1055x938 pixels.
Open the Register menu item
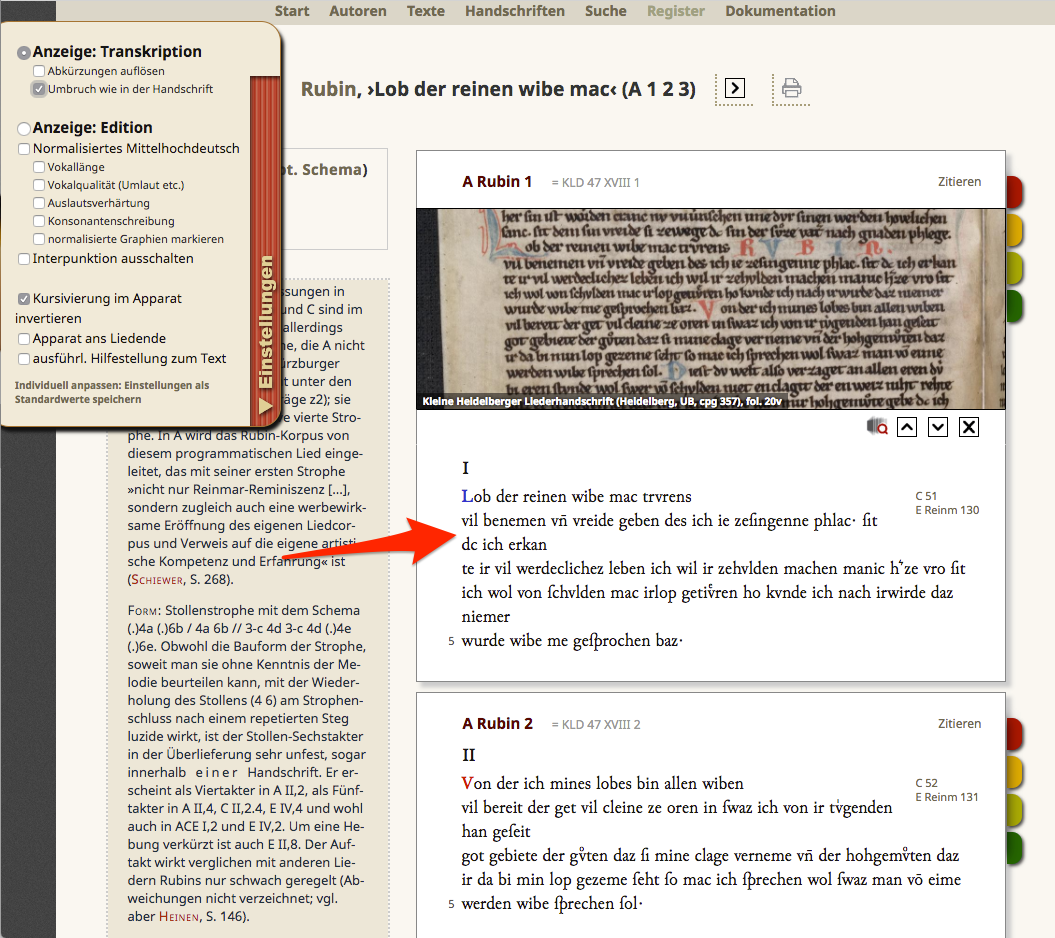click(x=676, y=11)
